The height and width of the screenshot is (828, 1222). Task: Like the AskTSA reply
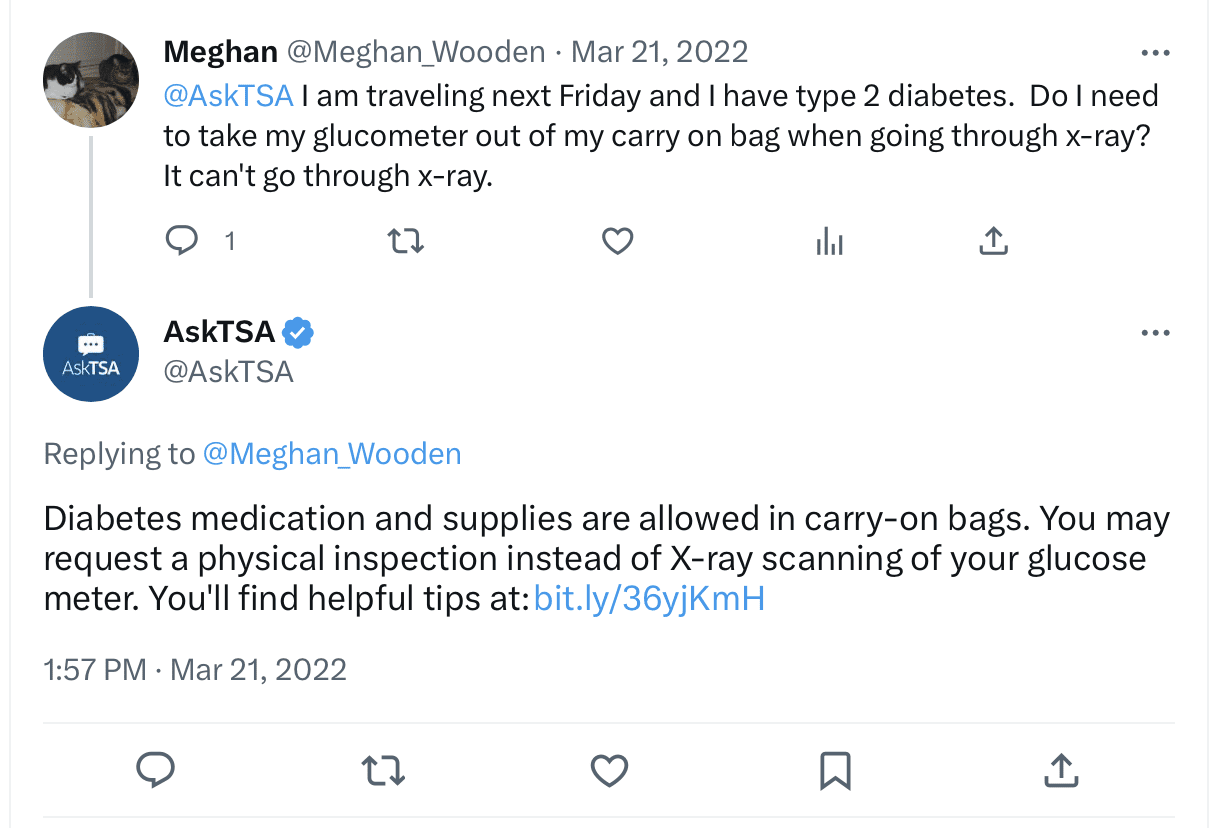click(x=609, y=770)
